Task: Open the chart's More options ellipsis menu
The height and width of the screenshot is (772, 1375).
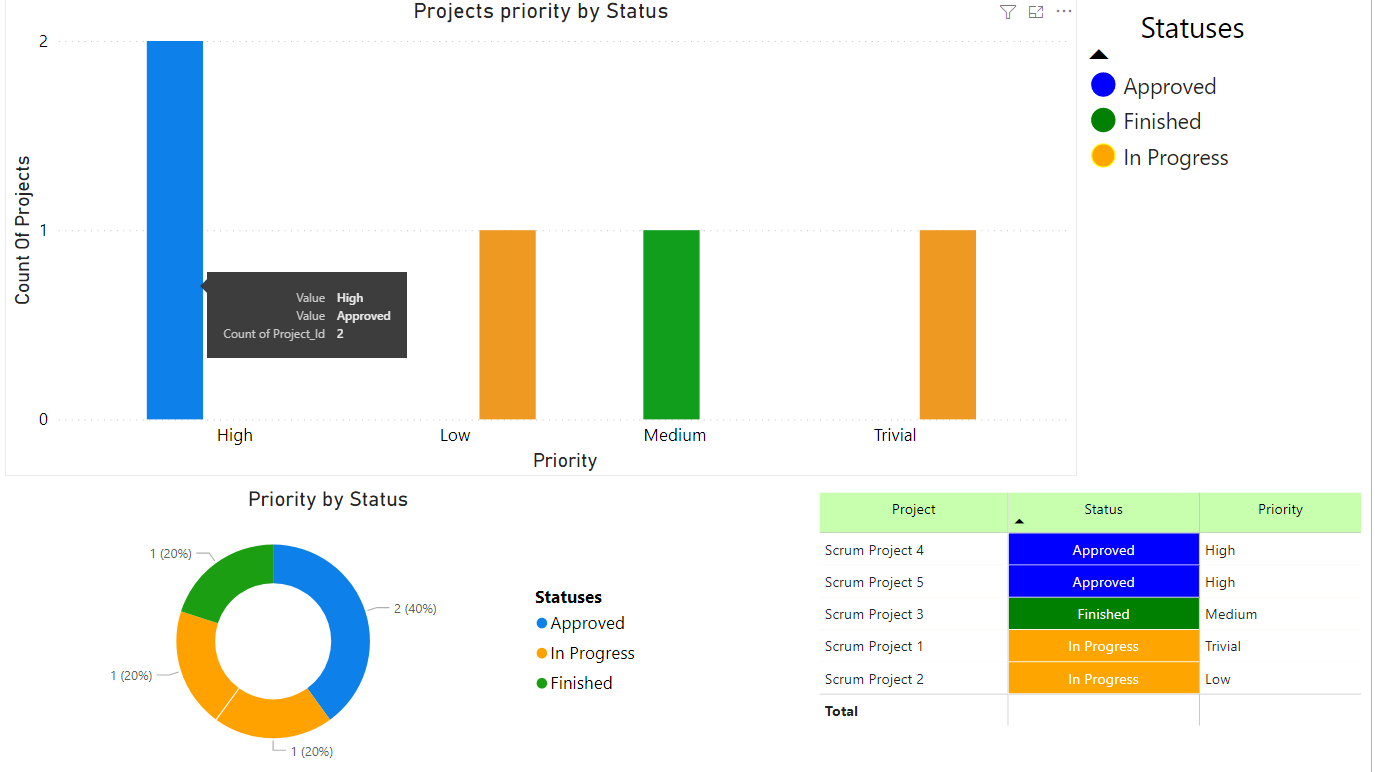Action: click(1063, 12)
